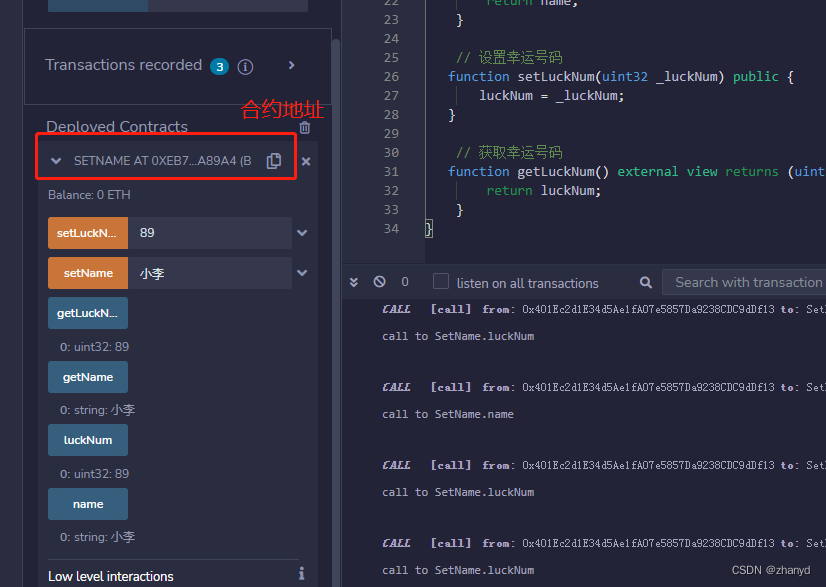The width and height of the screenshot is (826, 587).
Task: Click the setLuckNum transact button
Action: coord(88,233)
